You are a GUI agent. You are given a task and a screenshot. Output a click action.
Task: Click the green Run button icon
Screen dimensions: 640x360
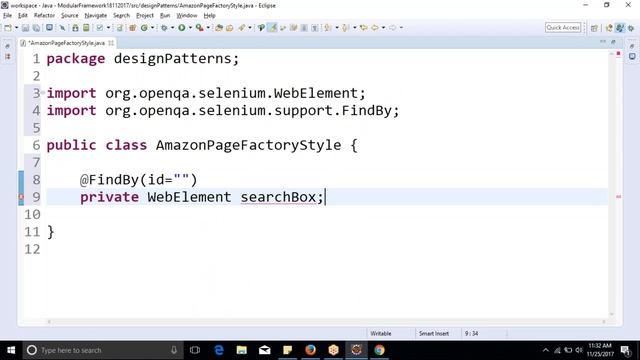(182, 28)
